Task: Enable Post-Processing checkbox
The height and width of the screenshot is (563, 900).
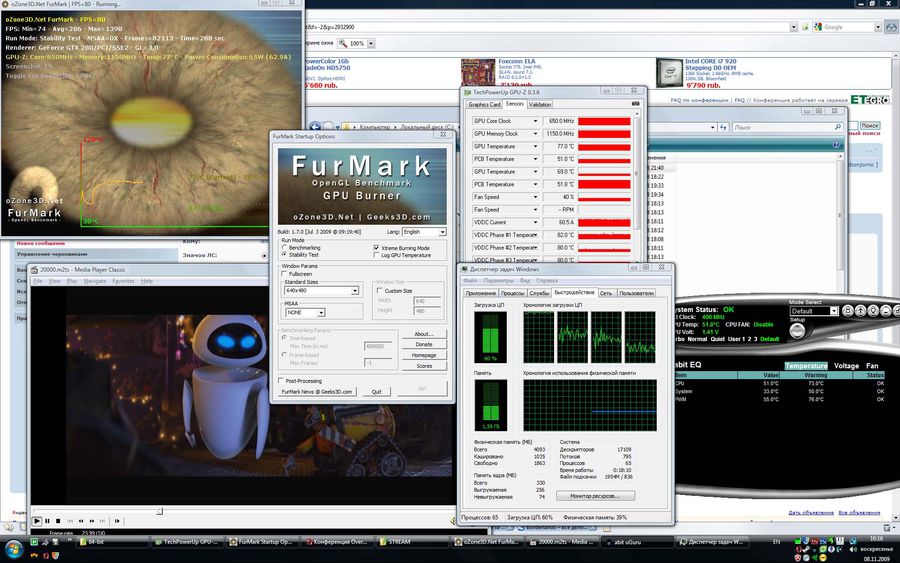Action: point(281,380)
